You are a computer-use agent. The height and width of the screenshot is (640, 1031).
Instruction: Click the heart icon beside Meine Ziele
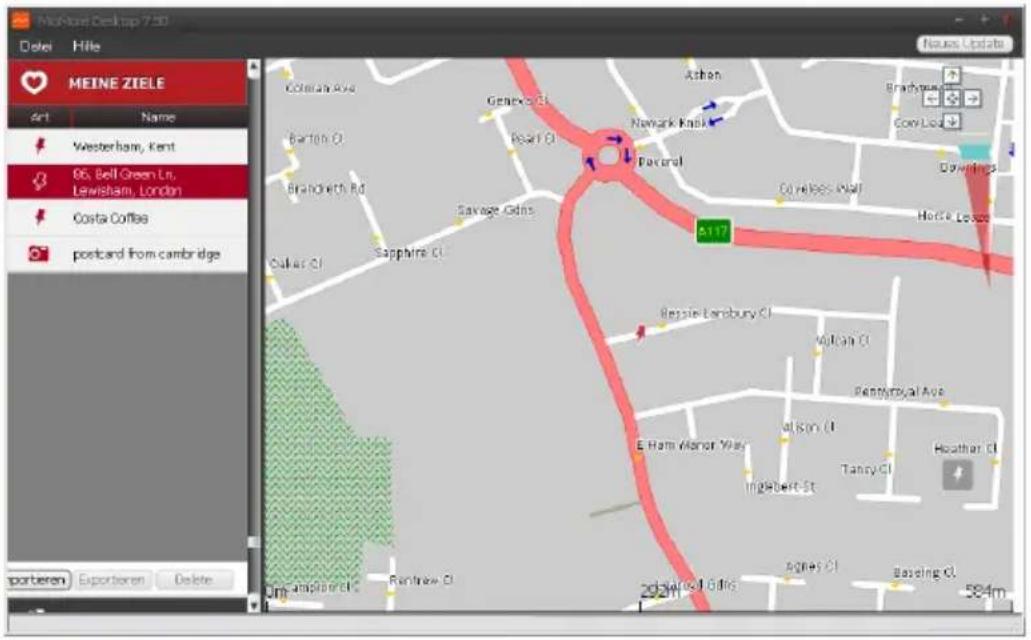[x=34, y=83]
